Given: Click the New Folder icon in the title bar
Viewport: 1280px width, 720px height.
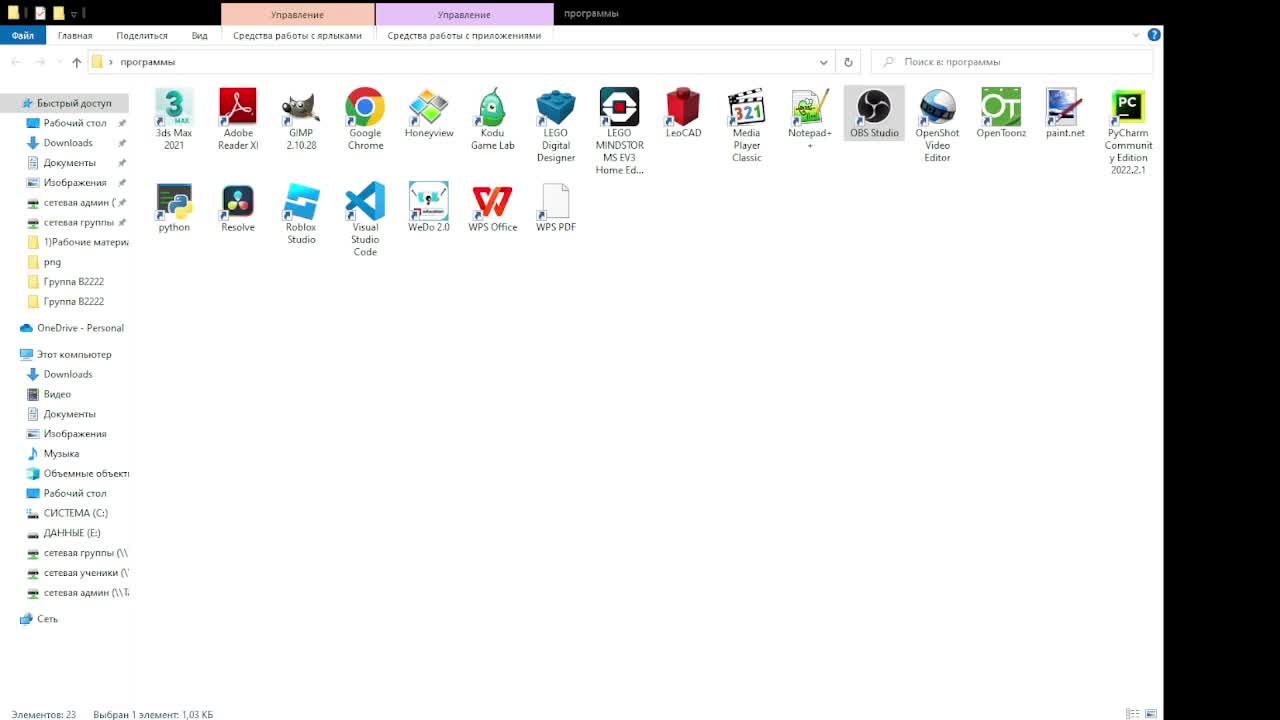Looking at the screenshot, I should coord(59,13).
